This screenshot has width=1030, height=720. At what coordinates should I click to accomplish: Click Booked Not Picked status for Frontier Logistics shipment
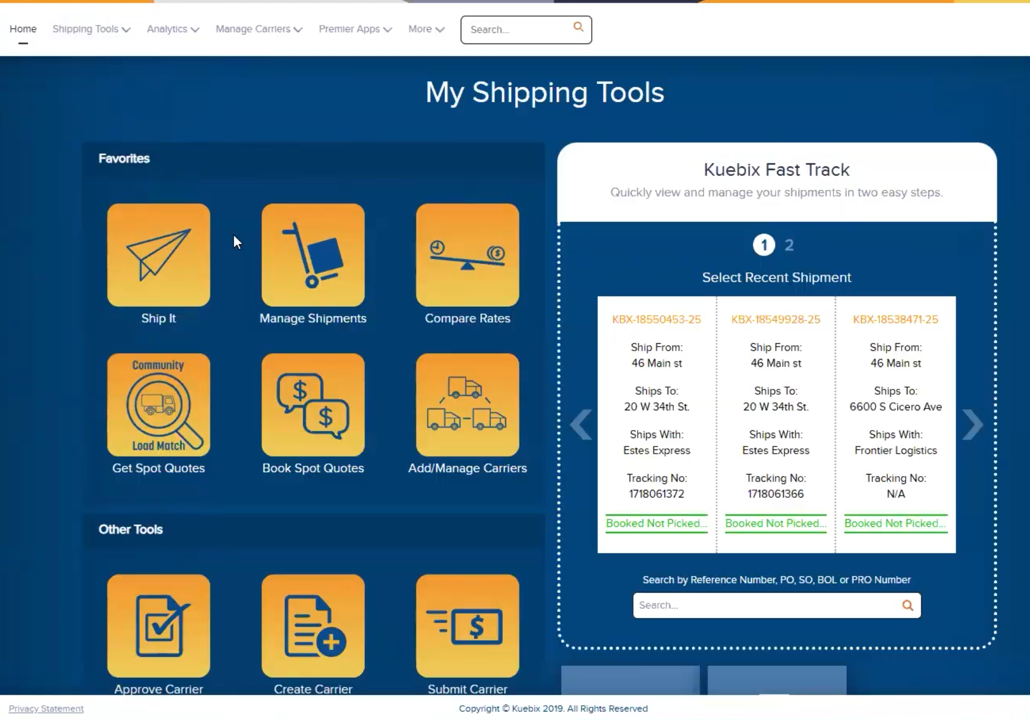pyautogui.click(x=895, y=524)
